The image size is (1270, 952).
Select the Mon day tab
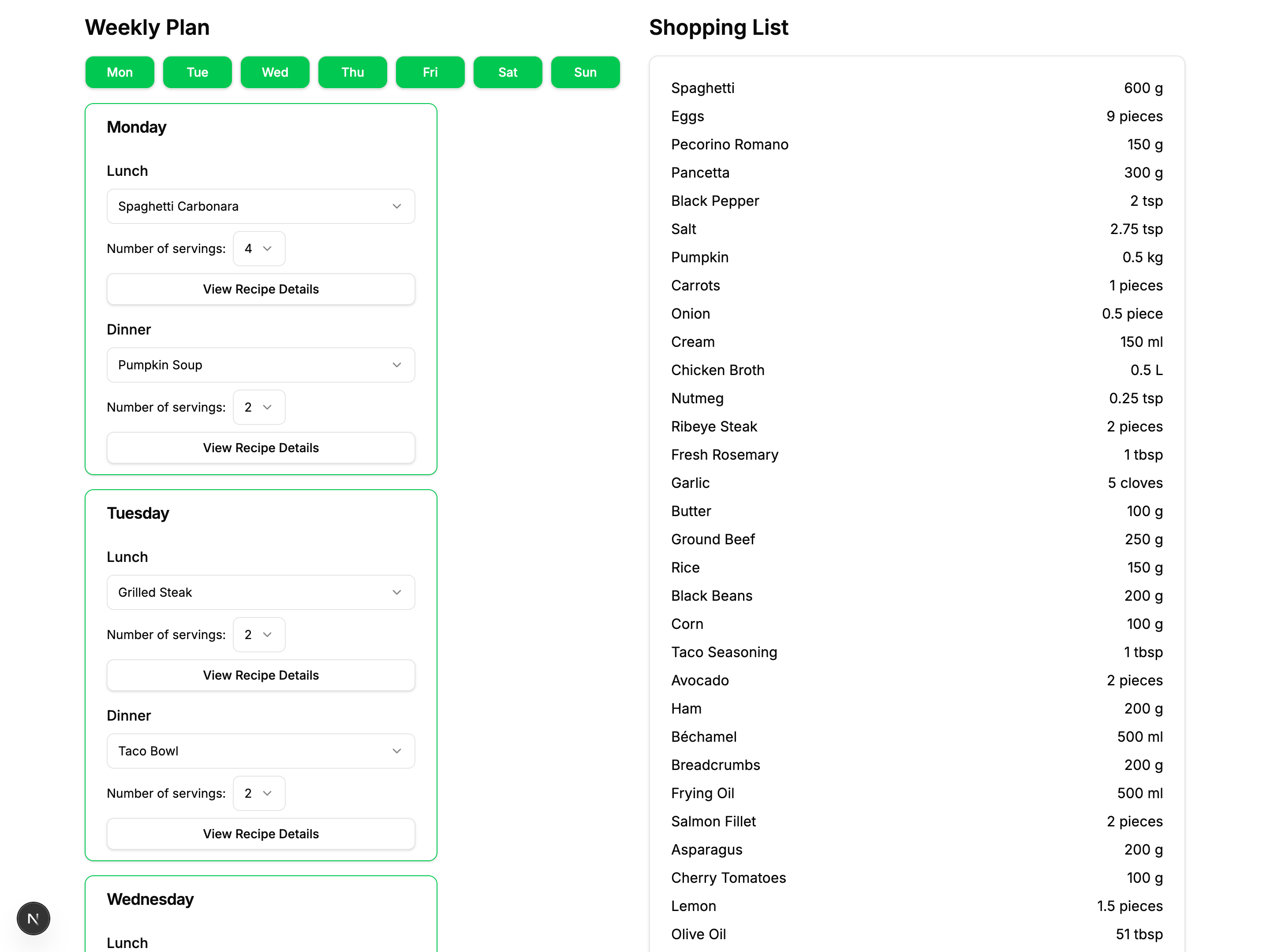click(x=120, y=72)
